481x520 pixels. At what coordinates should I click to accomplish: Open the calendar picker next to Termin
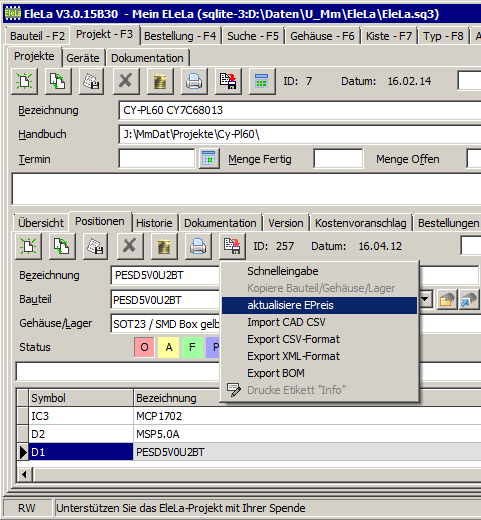[x=209, y=159]
